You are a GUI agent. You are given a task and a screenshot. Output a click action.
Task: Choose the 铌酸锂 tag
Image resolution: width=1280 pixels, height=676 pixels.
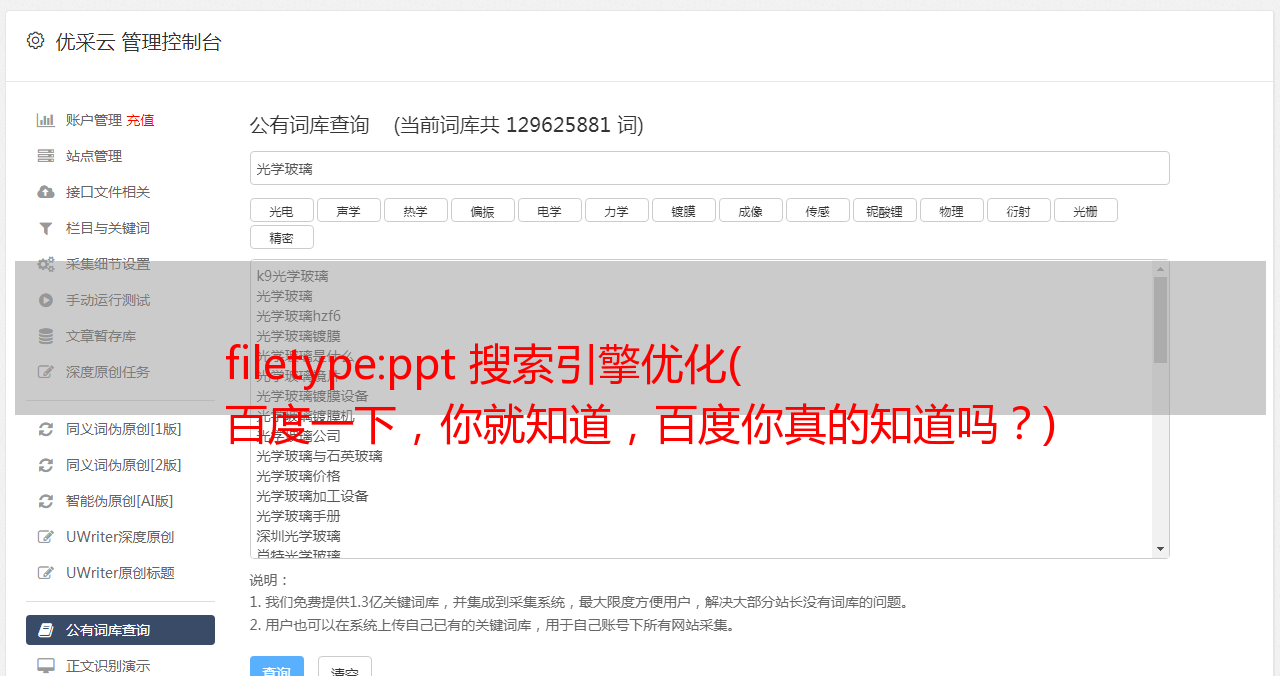pos(884,210)
